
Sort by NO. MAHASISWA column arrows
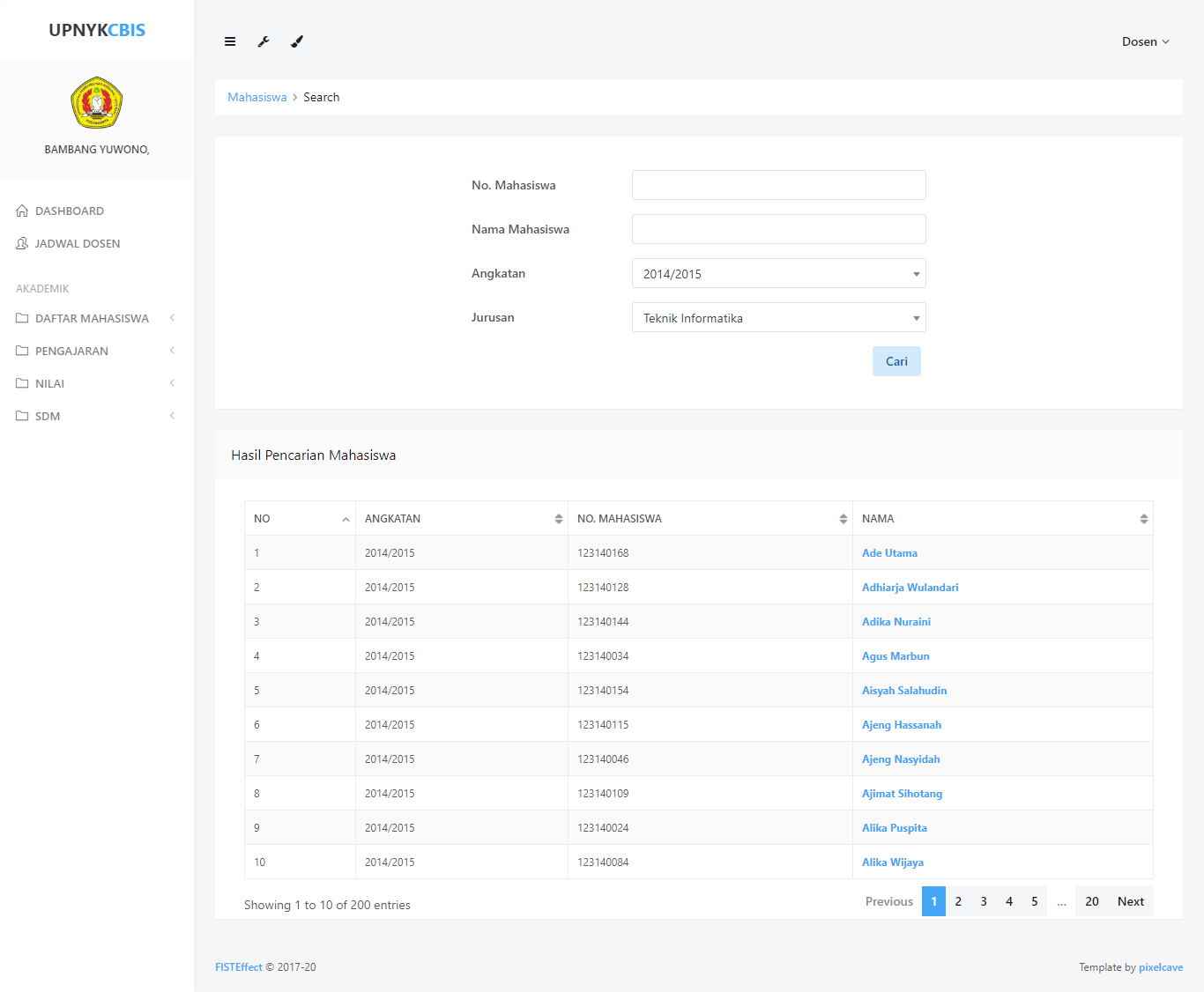click(x=843, y=519)
